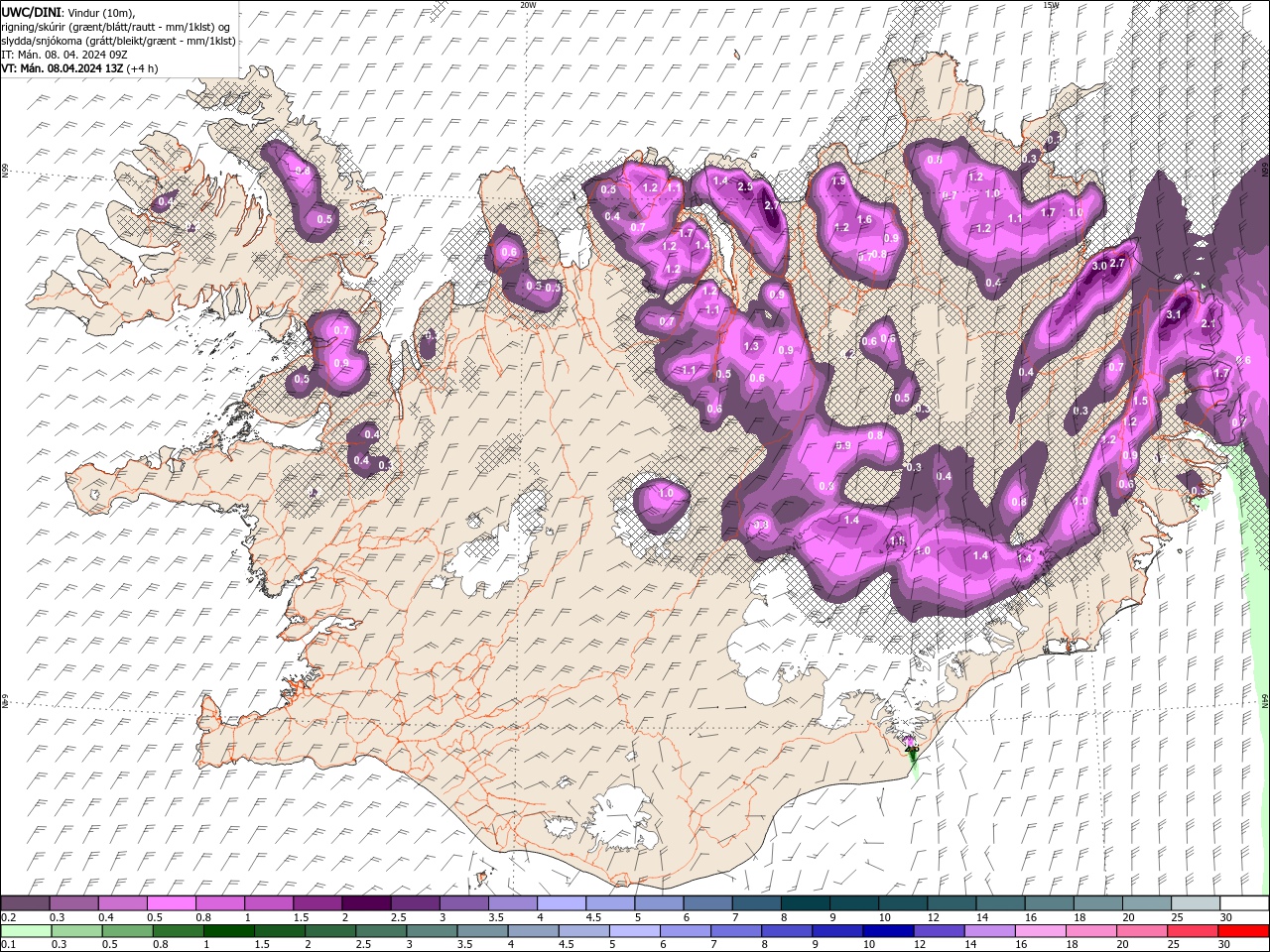The image size is (1270, 952).
Task: Click the '3.0' snowfall value on the map
Action: point(1099,266)
